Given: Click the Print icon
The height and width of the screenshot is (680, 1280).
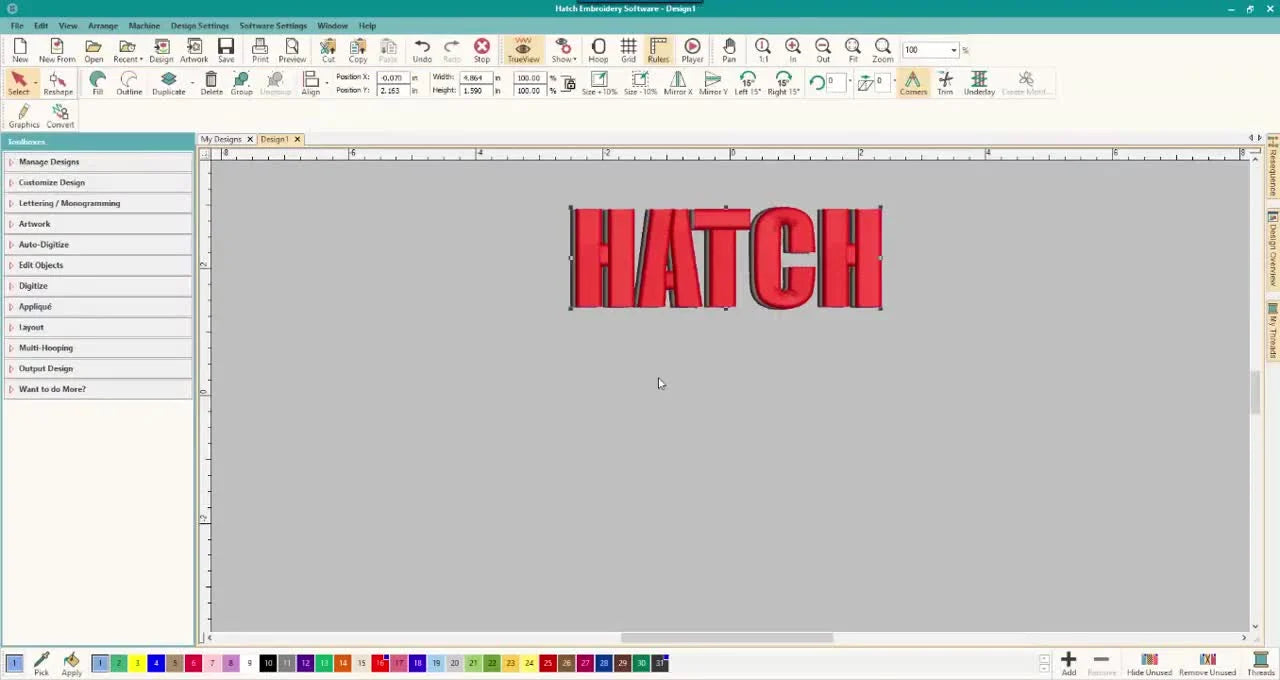Looking at the screenshot, I should click(x=260, y=50).
